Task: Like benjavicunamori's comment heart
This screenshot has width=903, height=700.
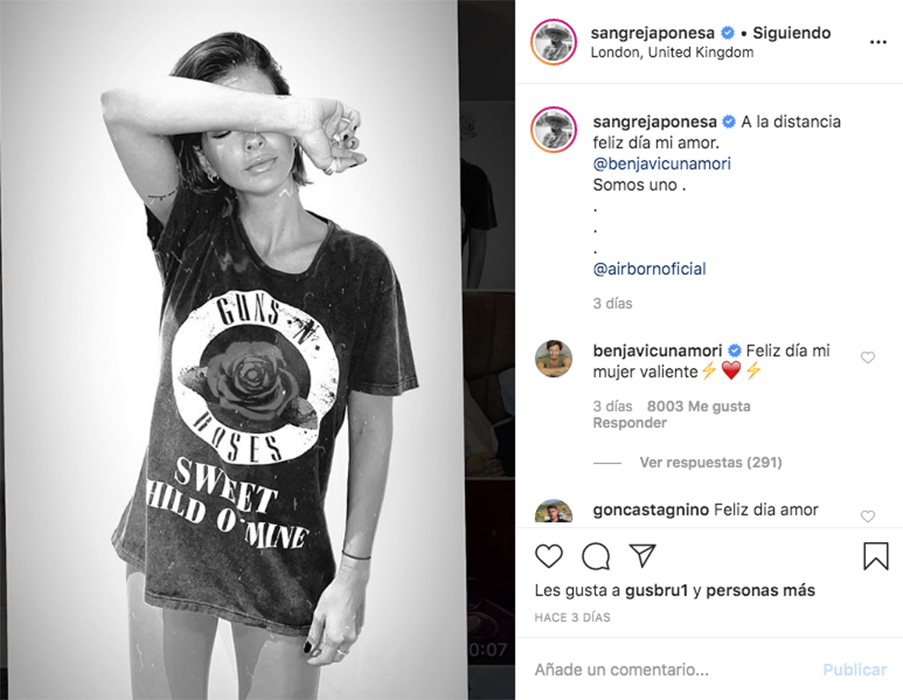Action: pyautogui.click(x=868, y=357)
